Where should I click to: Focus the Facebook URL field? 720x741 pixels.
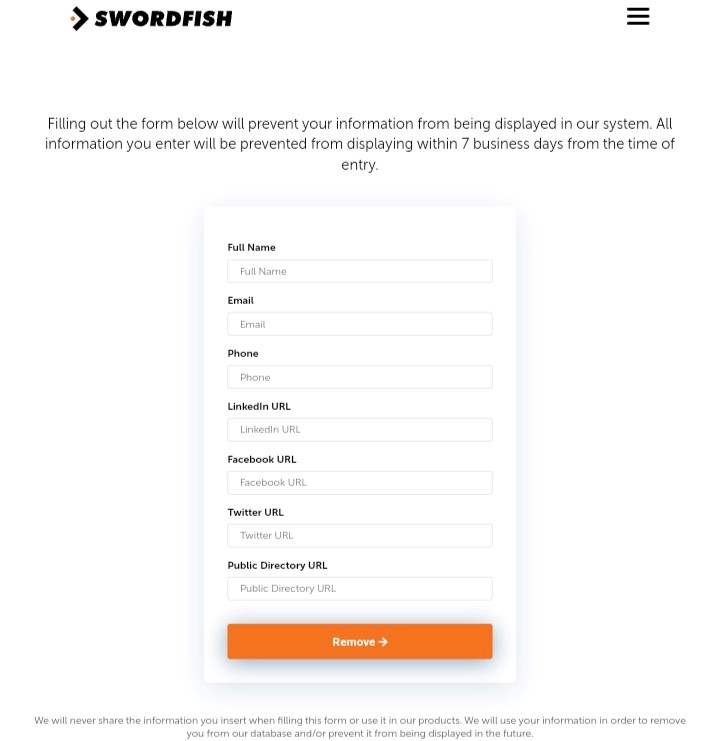360,483
